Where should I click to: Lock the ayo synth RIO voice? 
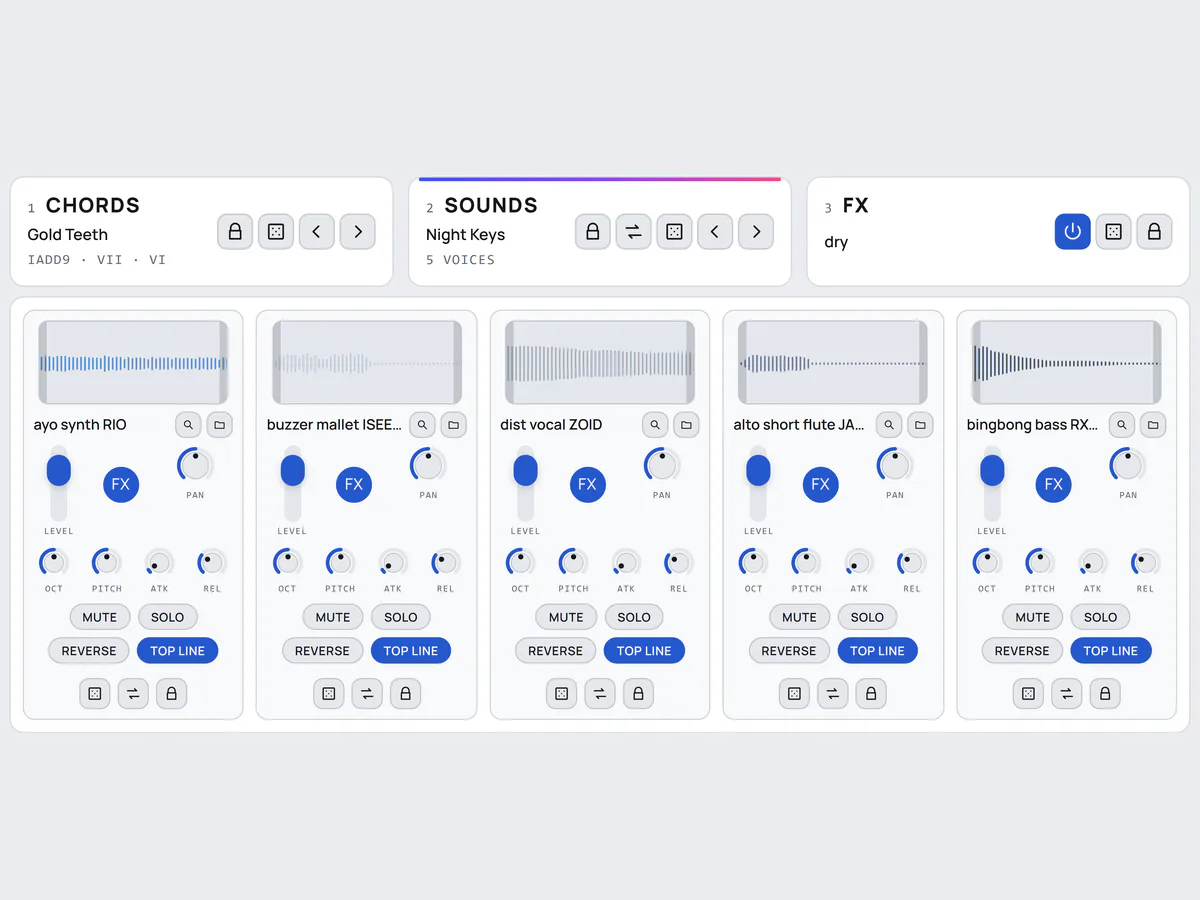(171, 693)
